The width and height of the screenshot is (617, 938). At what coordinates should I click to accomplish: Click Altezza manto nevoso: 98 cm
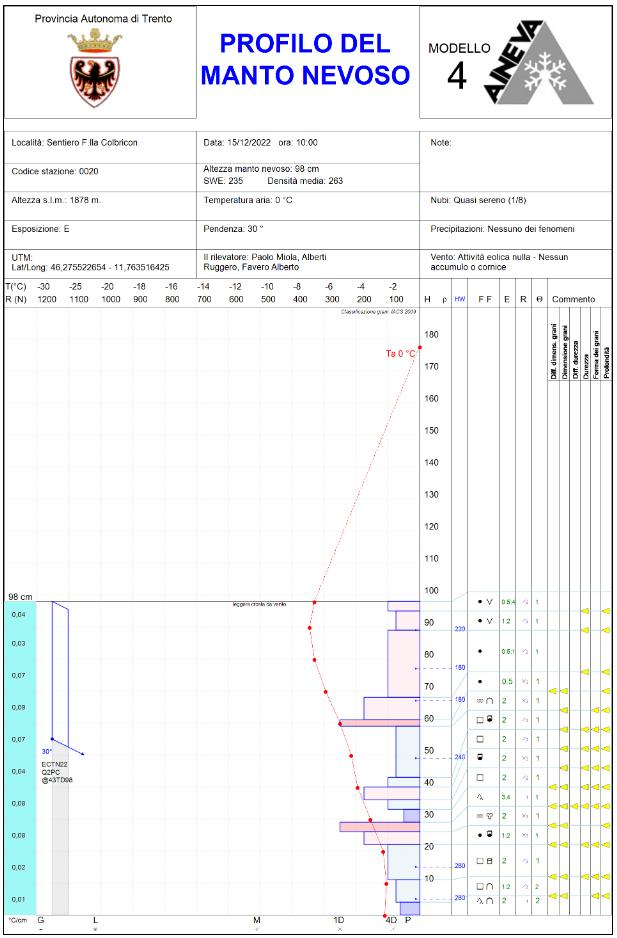[261, 169]
